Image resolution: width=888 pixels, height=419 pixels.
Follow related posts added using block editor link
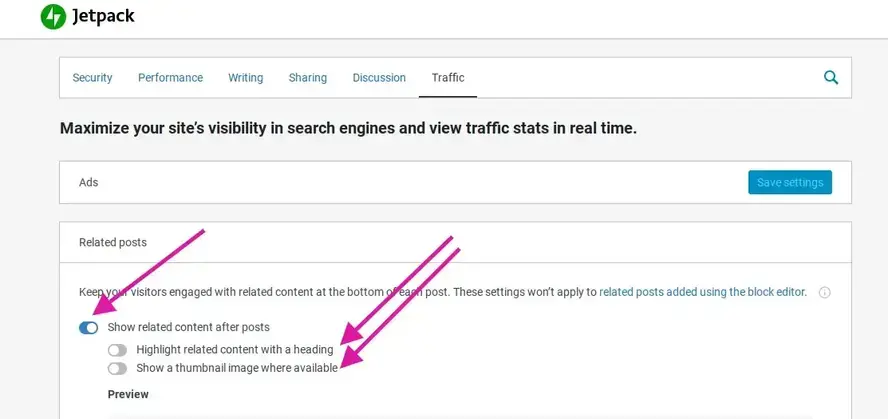702,293
